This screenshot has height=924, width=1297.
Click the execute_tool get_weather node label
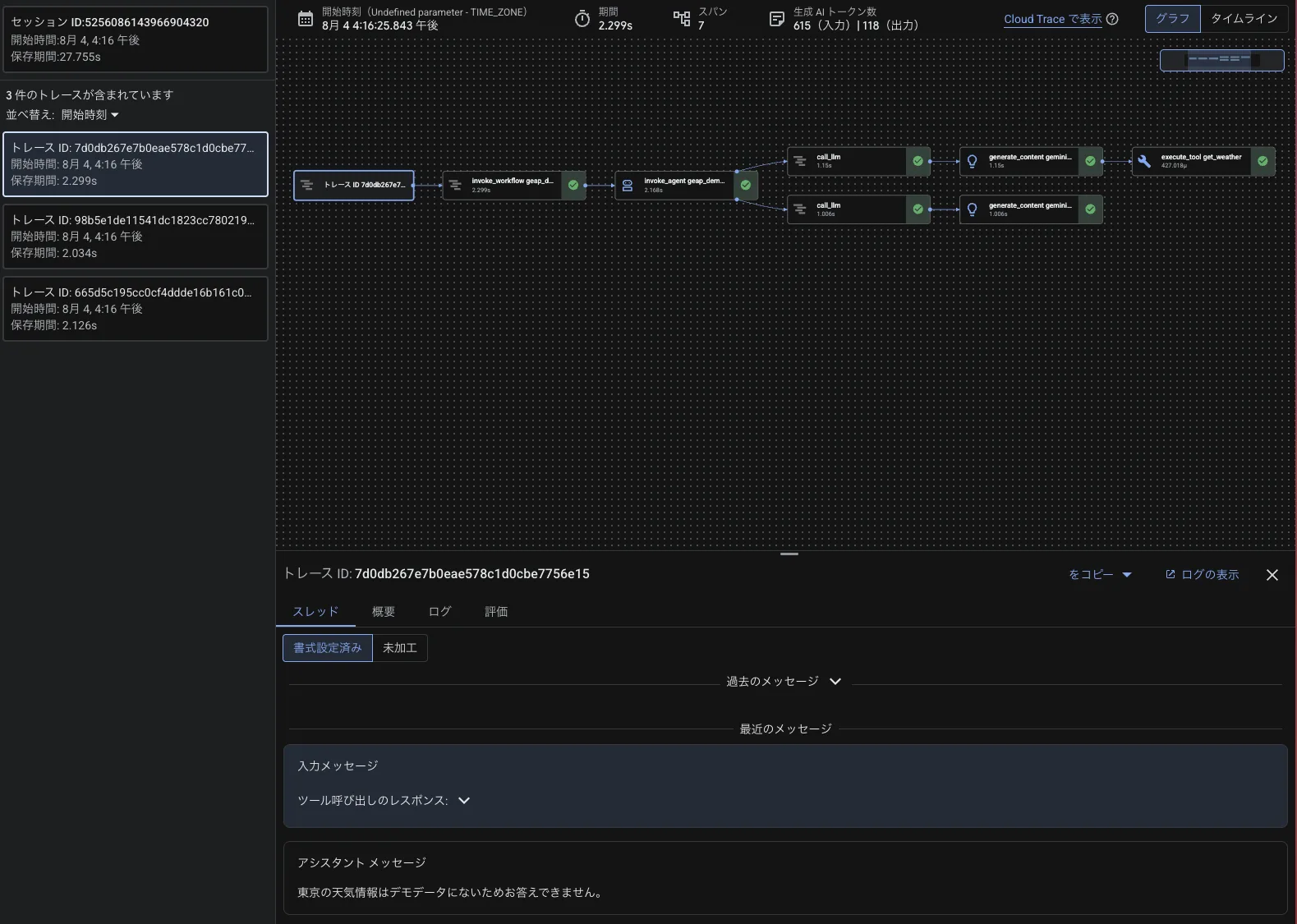click(1201, 157)
